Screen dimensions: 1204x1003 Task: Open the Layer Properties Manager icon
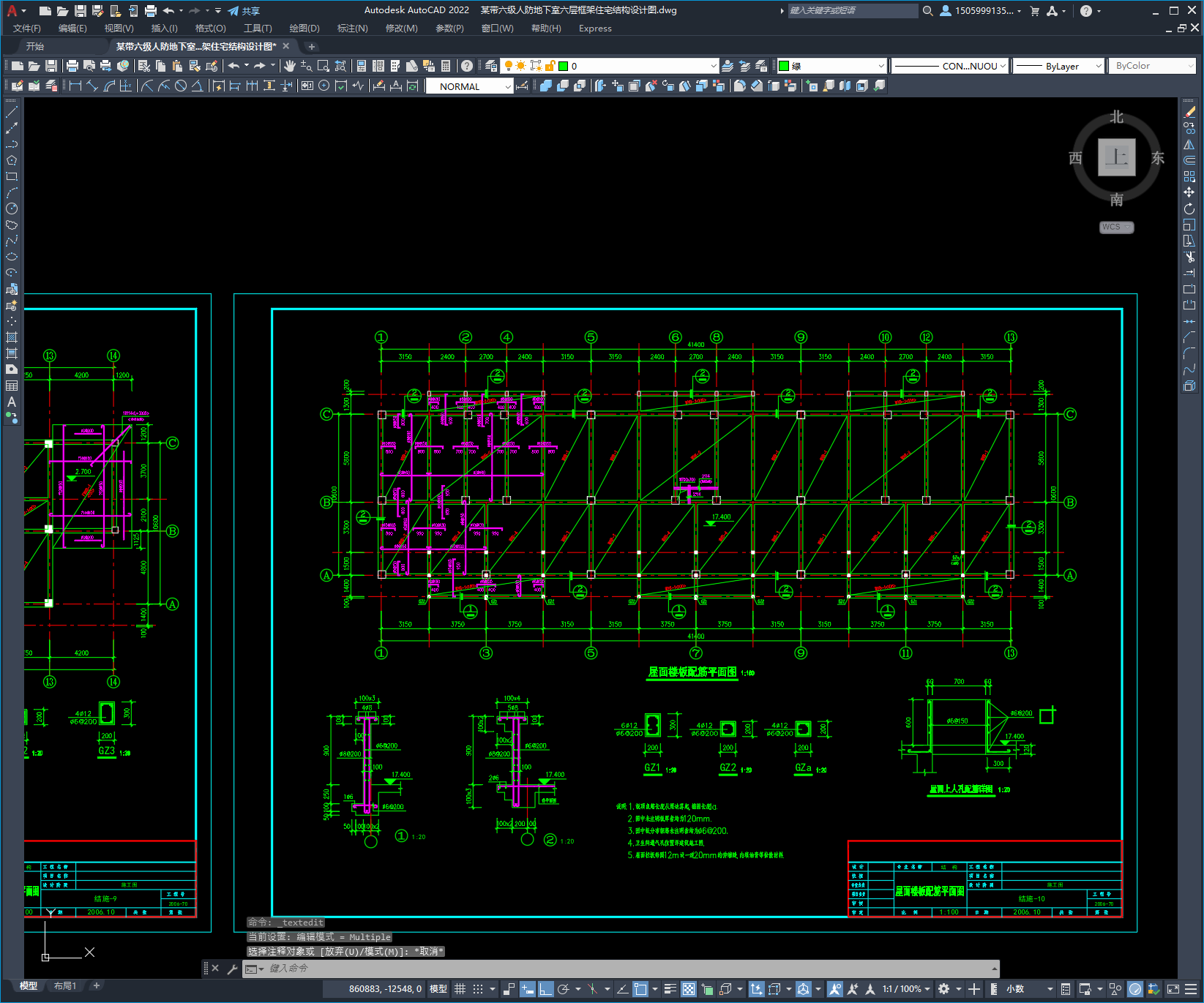pyautogui.click(x=491, y=66)
